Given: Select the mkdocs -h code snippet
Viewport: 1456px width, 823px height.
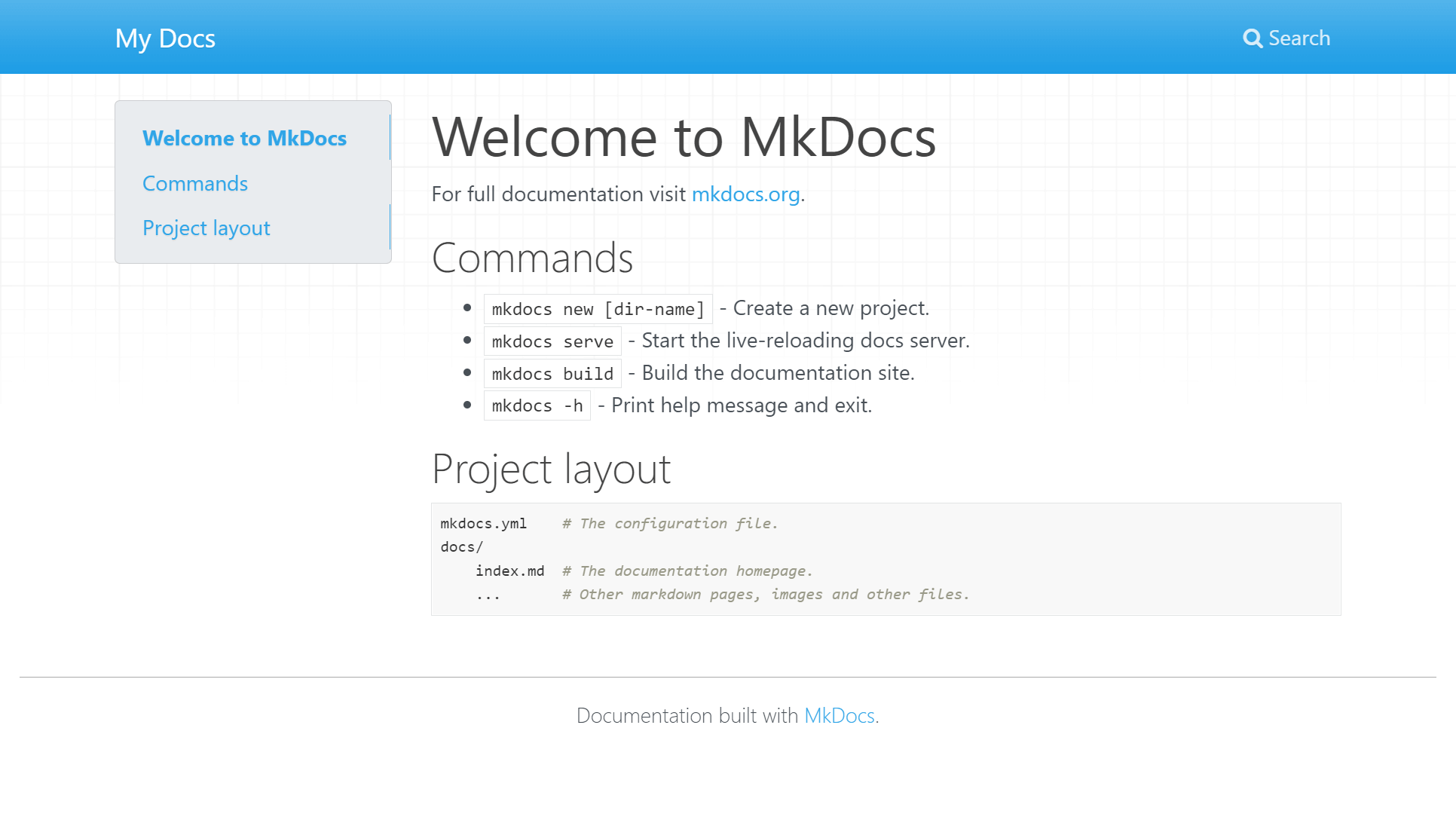Looking at the screenshot, I should 537,405.
